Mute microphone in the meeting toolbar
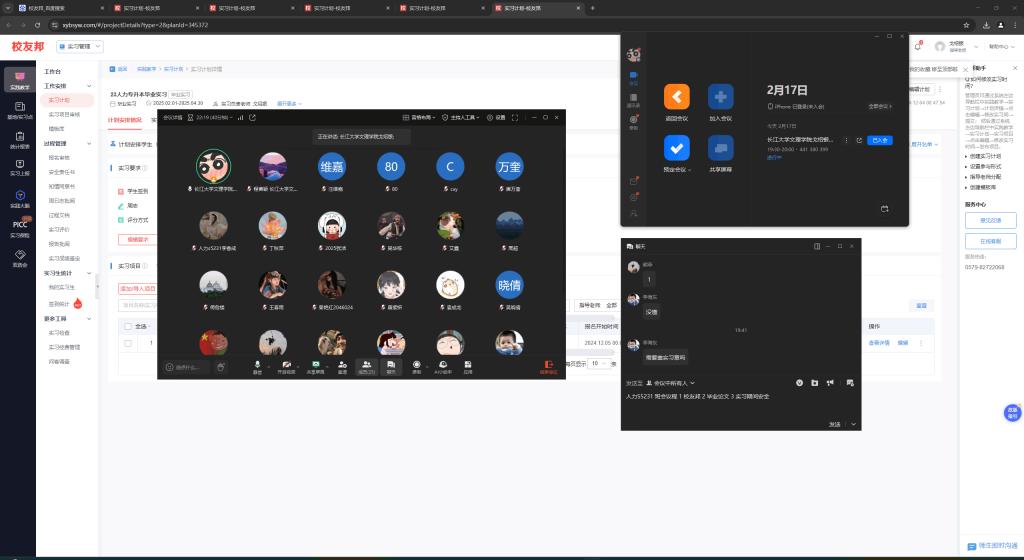Viewport: 1024px width, 560px height. [257, 366]
